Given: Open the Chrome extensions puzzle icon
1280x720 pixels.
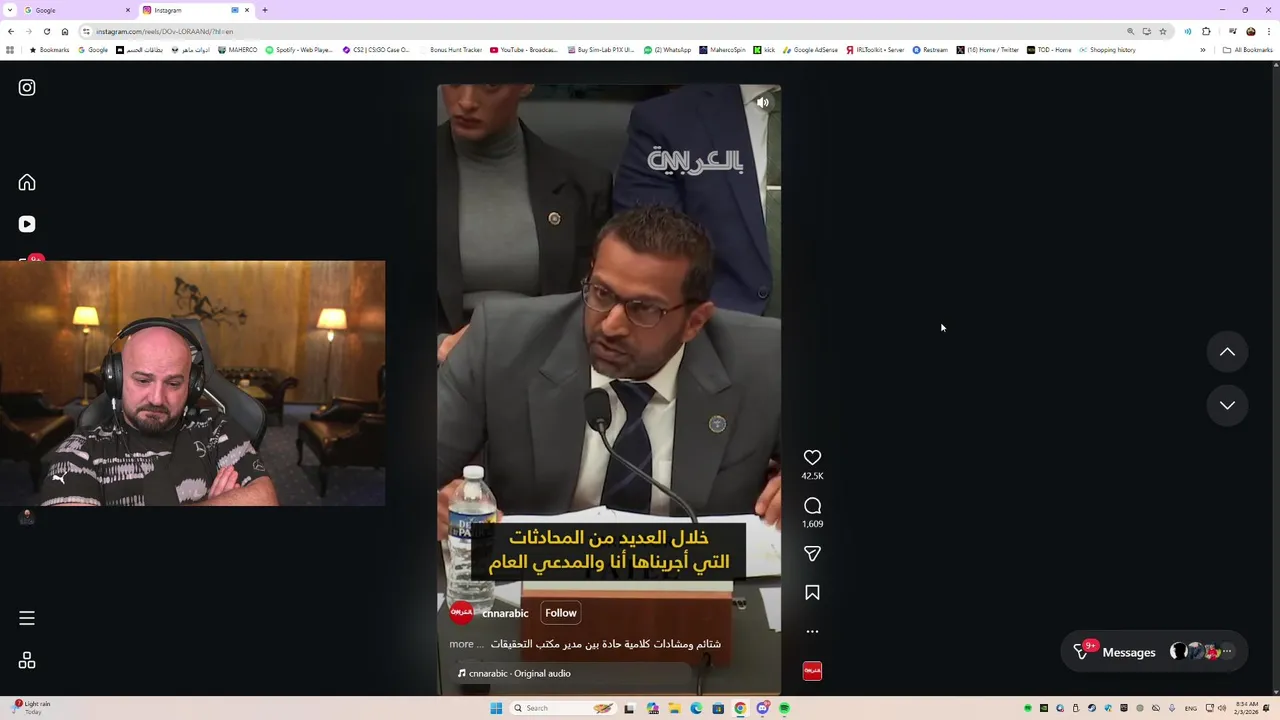Looking at the screenshot, I should pos(1206,31).
